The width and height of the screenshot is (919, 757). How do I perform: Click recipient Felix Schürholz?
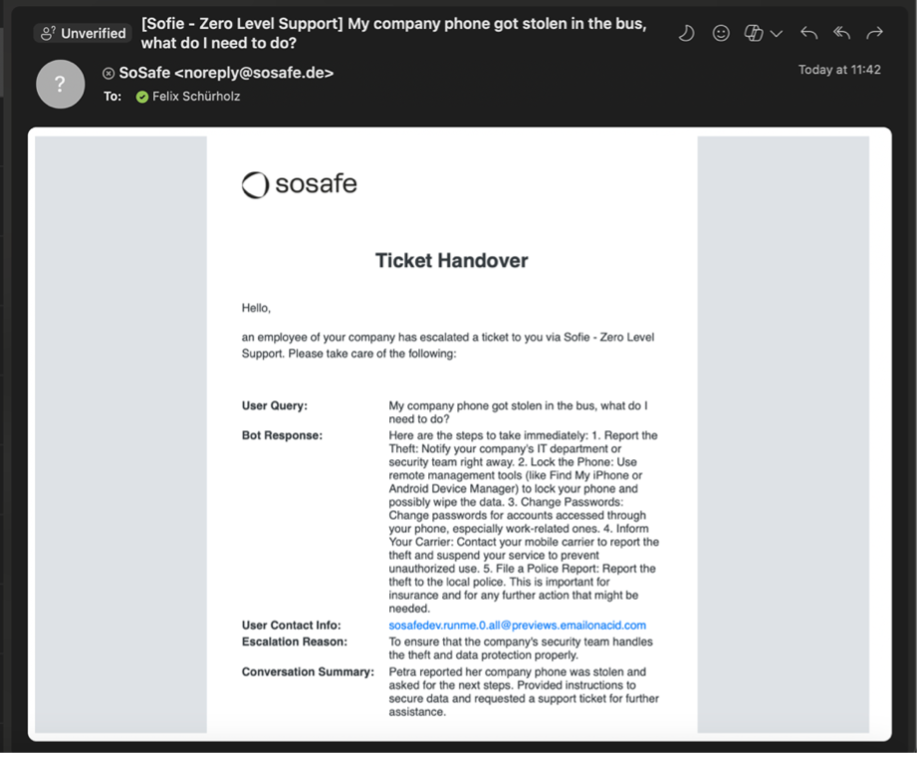pyautogui.click(x=196, y=97)
